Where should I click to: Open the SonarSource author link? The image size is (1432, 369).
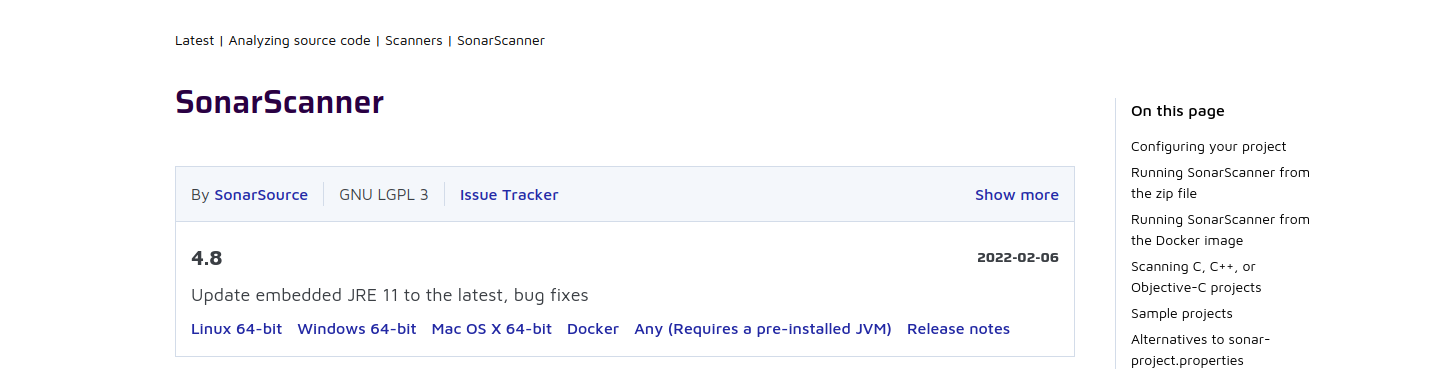[x=261, y=195]
